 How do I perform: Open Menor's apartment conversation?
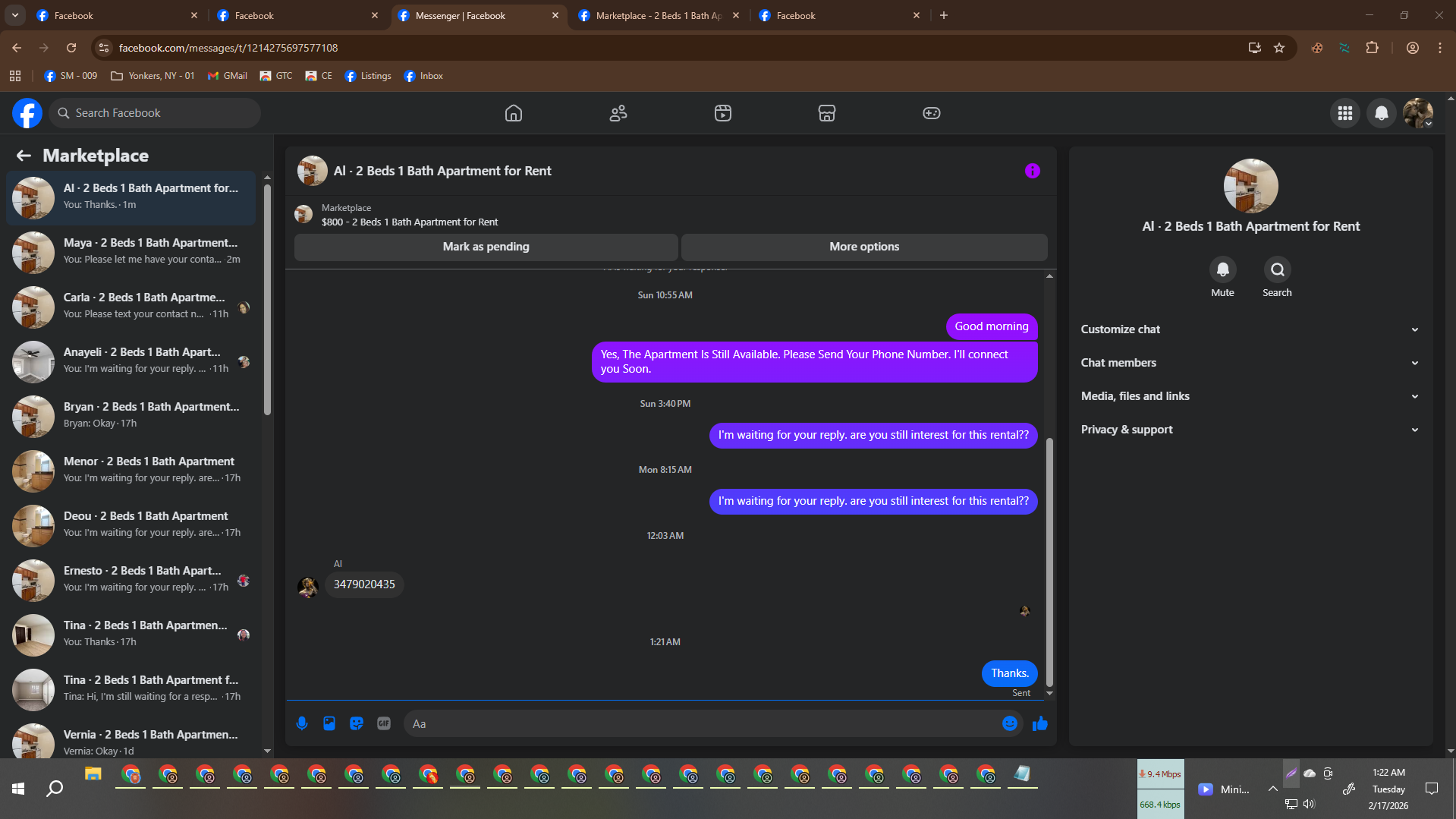tap(131, 471)
